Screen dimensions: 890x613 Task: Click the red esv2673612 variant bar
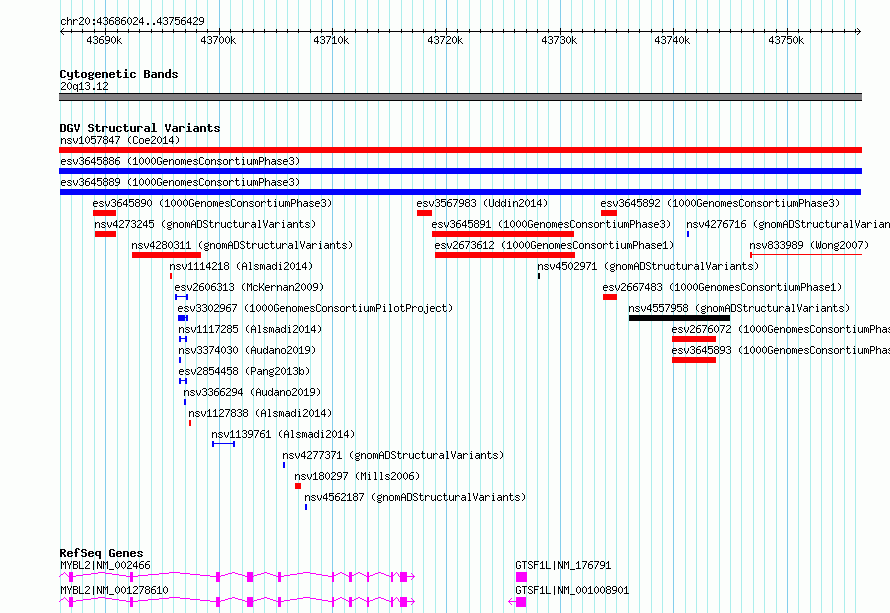click(x=505, y=255)
